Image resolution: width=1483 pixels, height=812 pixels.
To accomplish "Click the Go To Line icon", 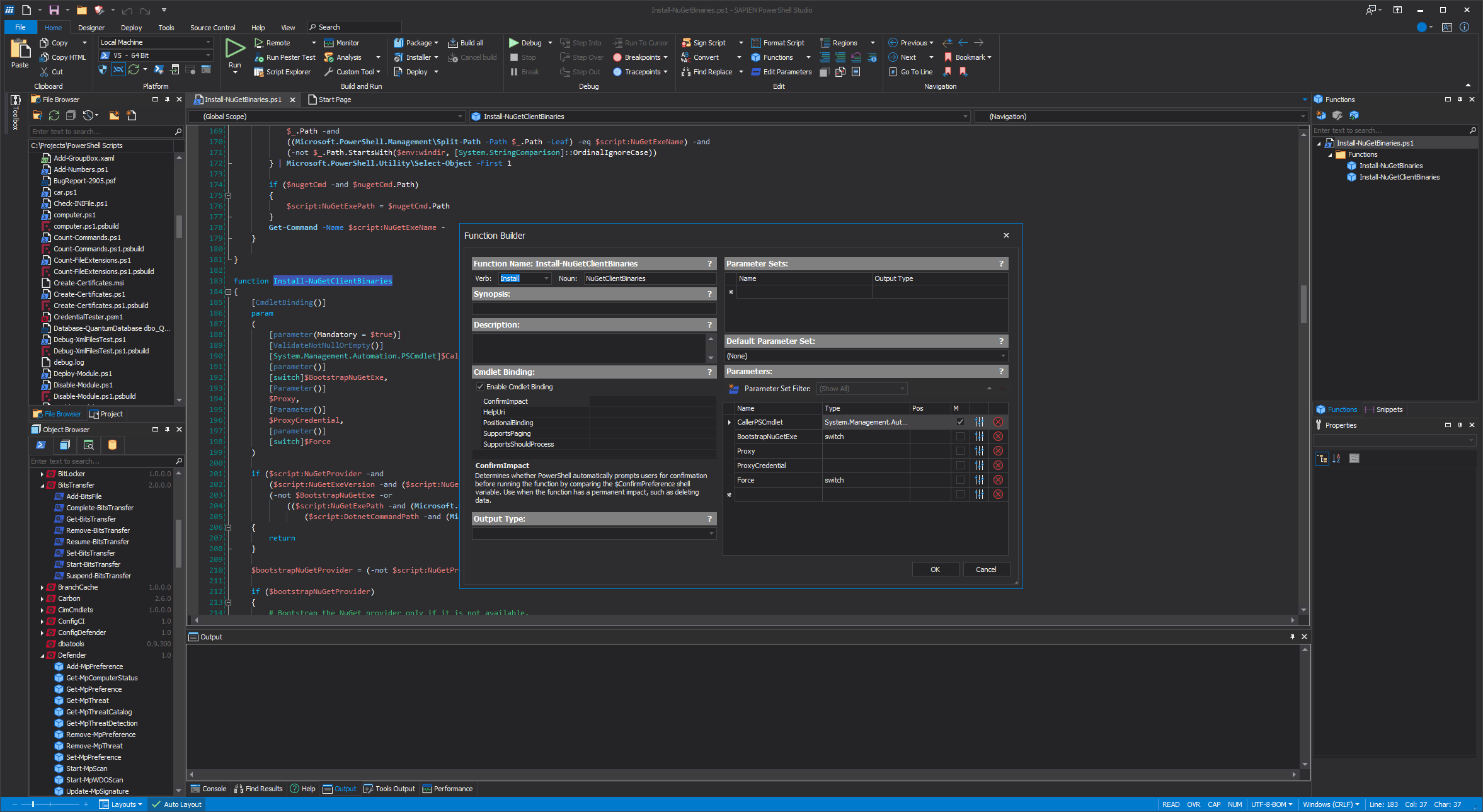I will (893, 72).
